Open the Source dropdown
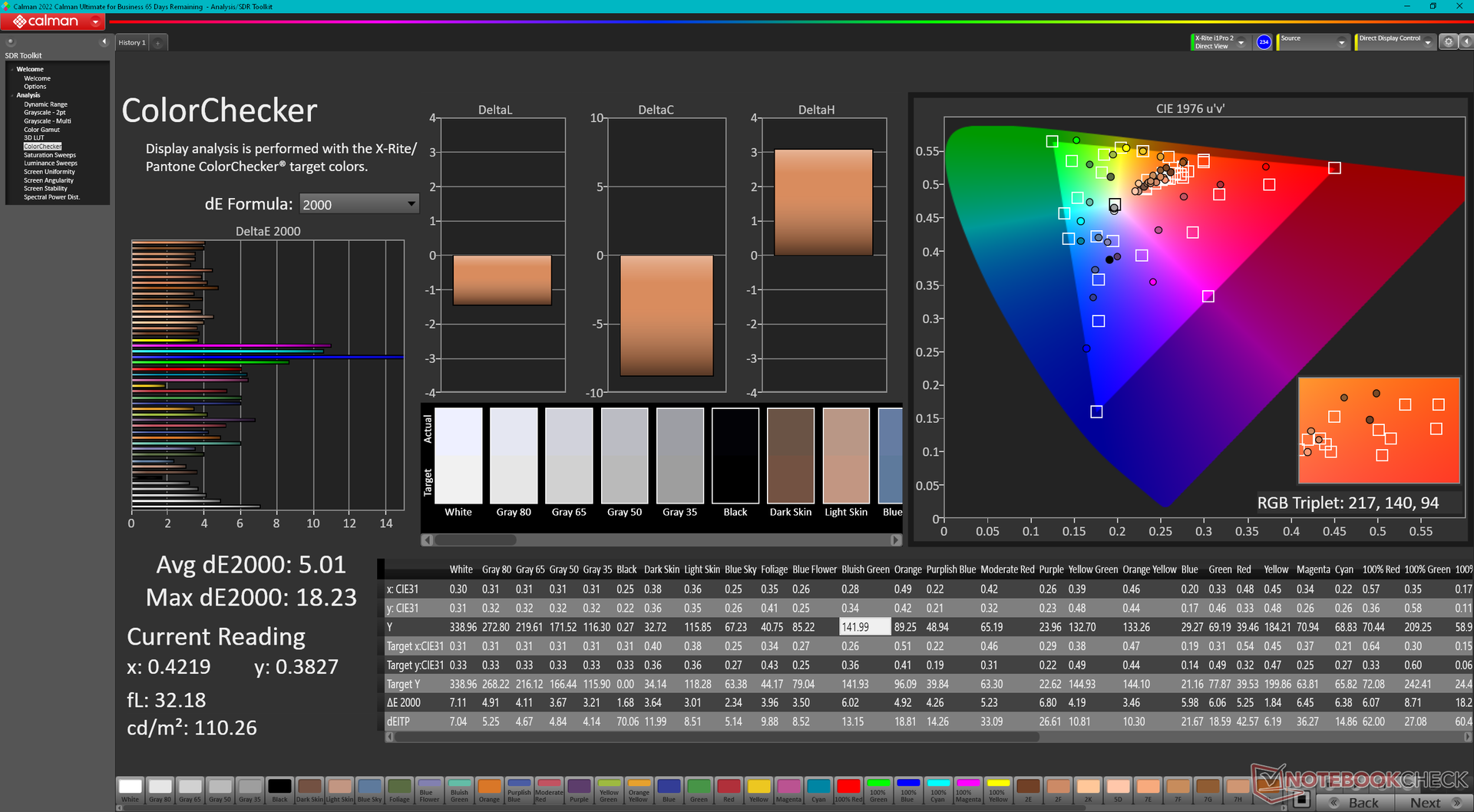 coord(1313,42)
